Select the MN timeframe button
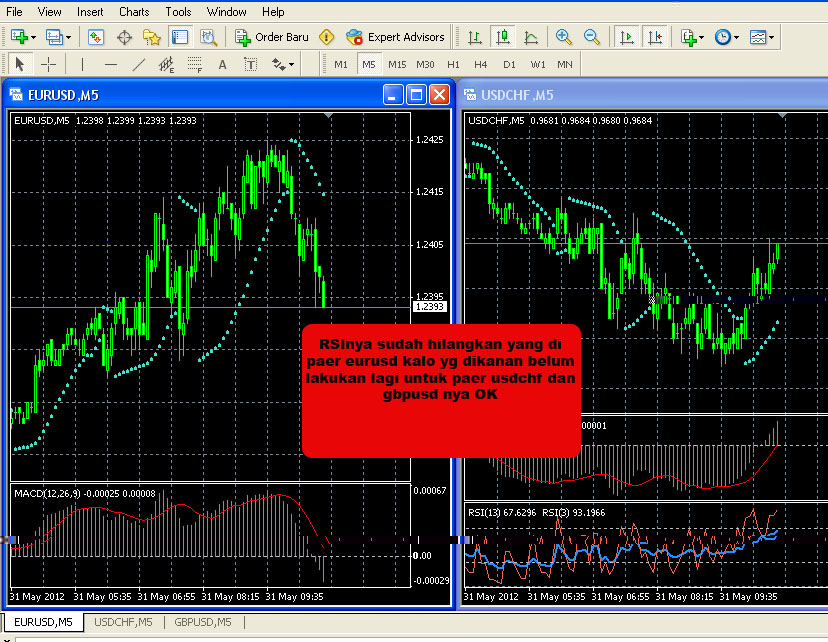 (564, 64)
